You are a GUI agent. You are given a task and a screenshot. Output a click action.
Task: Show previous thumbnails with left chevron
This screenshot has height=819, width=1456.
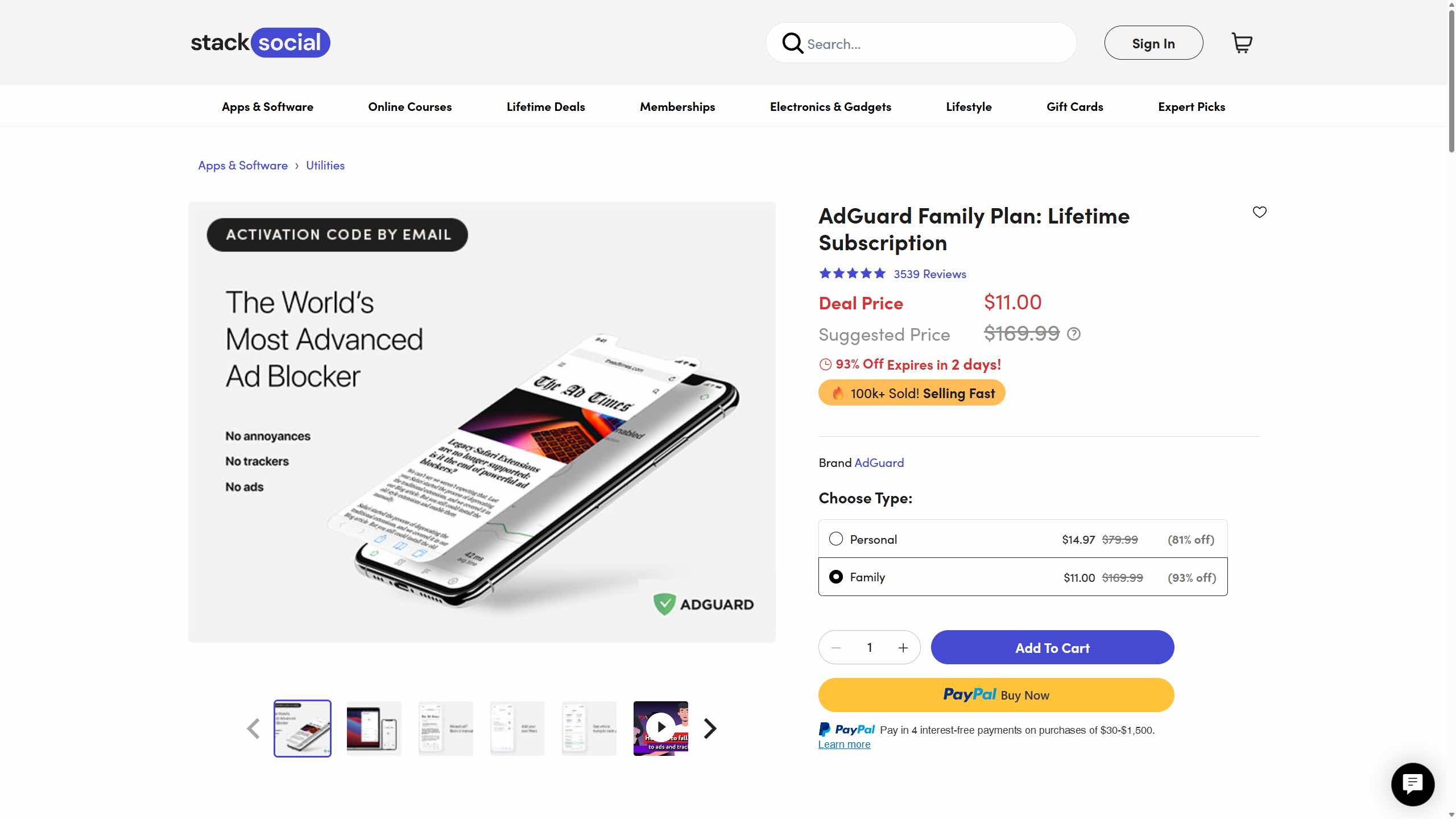tap(254, 729)
